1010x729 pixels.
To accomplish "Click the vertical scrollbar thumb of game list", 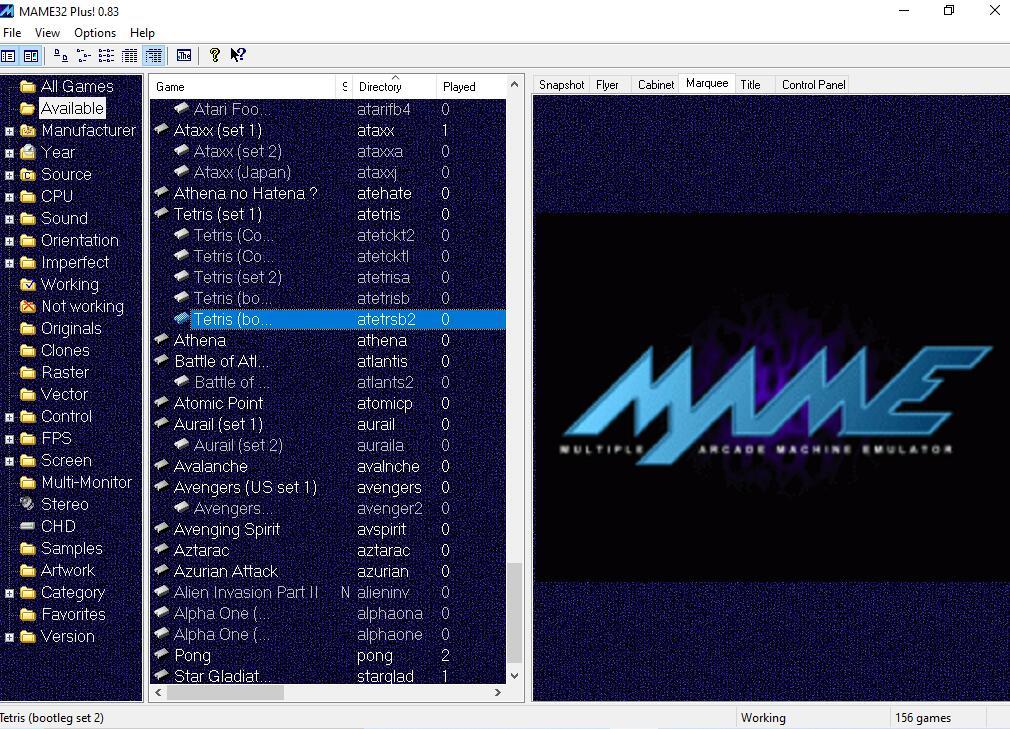I will (x=514, y=612).
